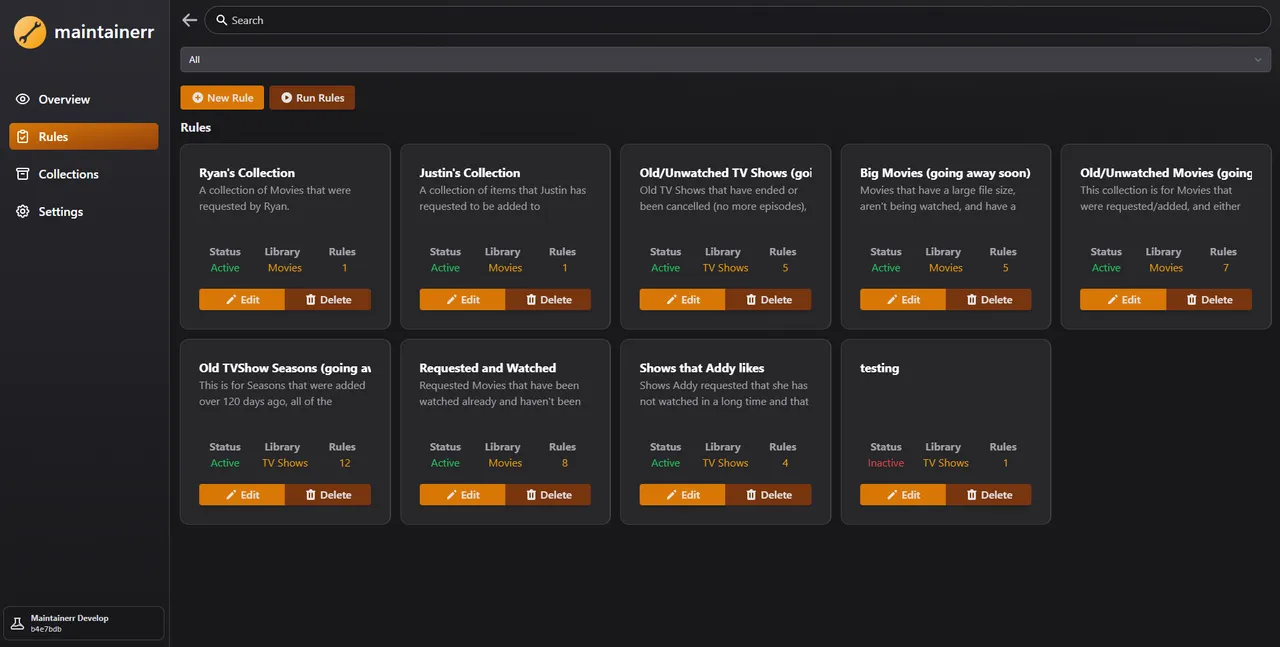Click the trash icon on Ryan's Collection card

coord(311,299)
